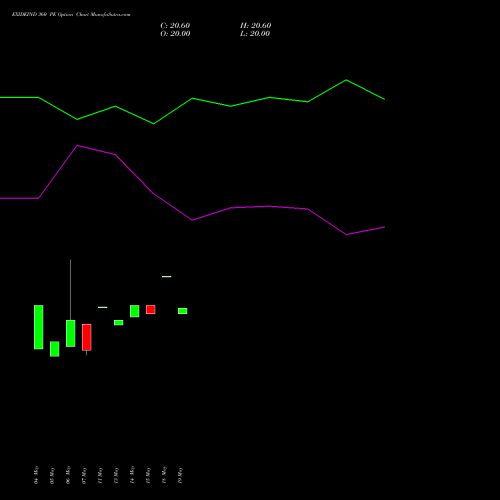Click the '18 May' date axis label
This screenshot has width=500, height=500.
[164, 475]
